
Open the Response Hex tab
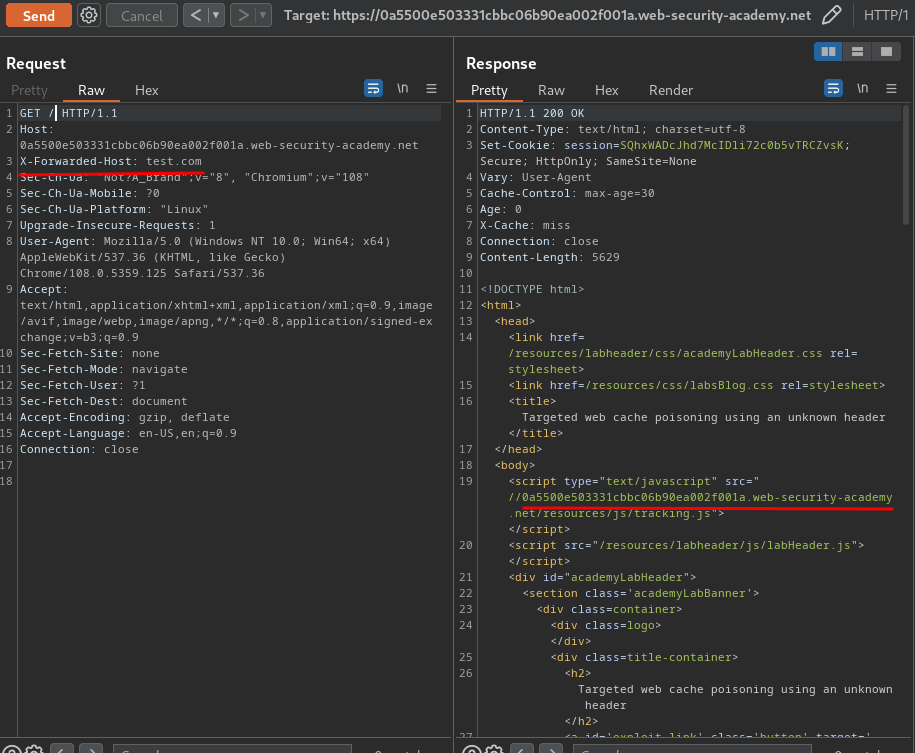coord(606,90)
